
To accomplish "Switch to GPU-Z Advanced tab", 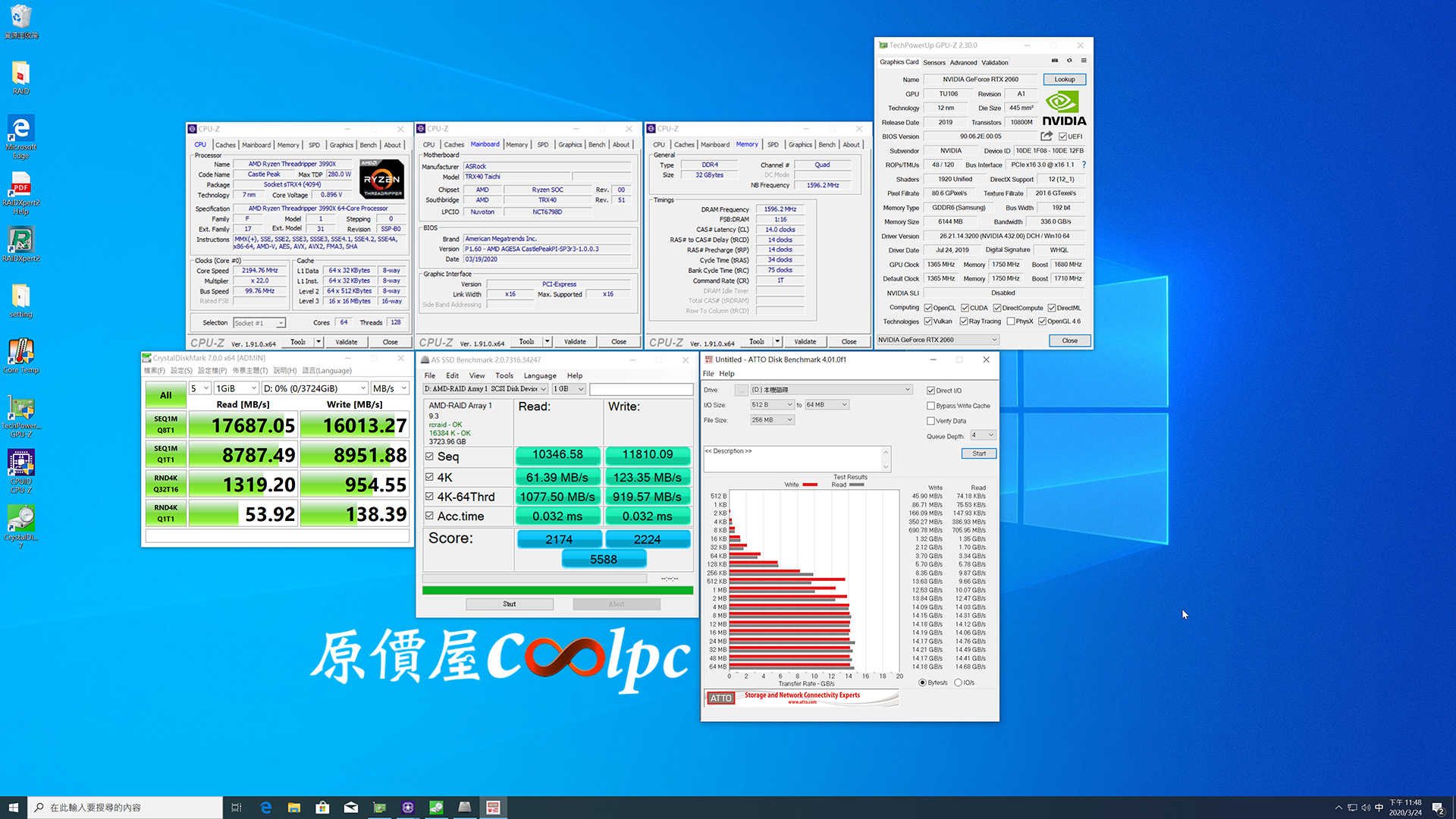I will (x=963, y=62).
